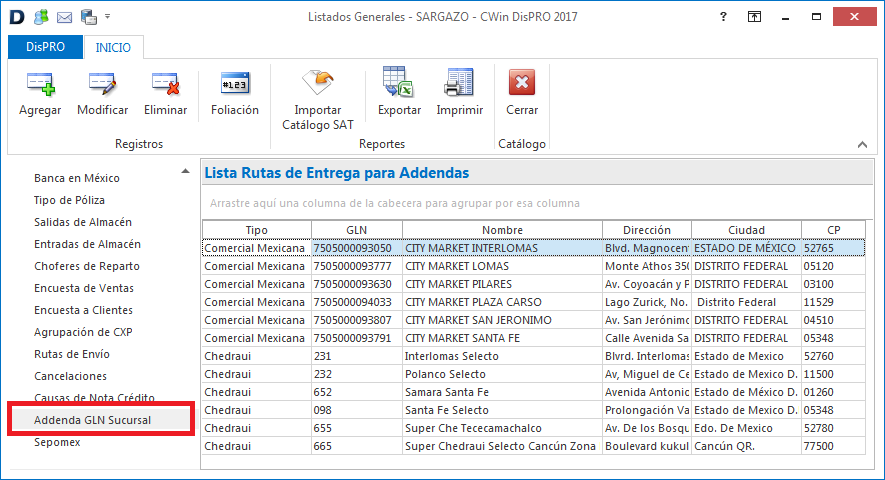The image size is (885, 480).
Task: Click the ribbon display options icon
Action: click(754, 17)
